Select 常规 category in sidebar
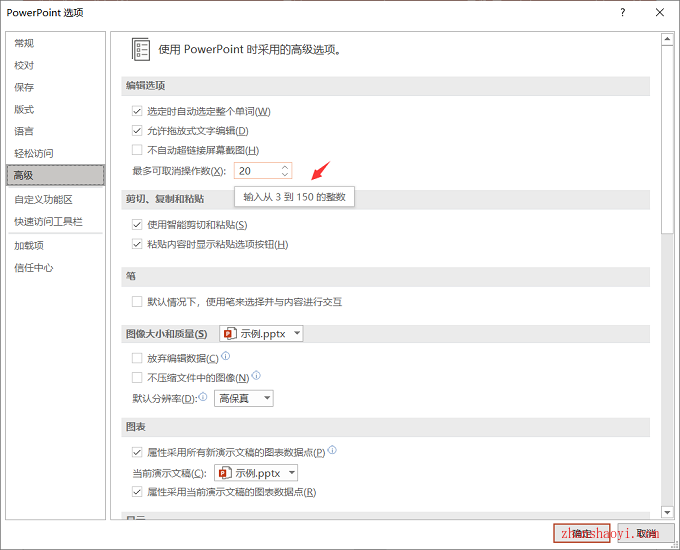Viewport: 680px width, 550px height. (x=56, y=43)
